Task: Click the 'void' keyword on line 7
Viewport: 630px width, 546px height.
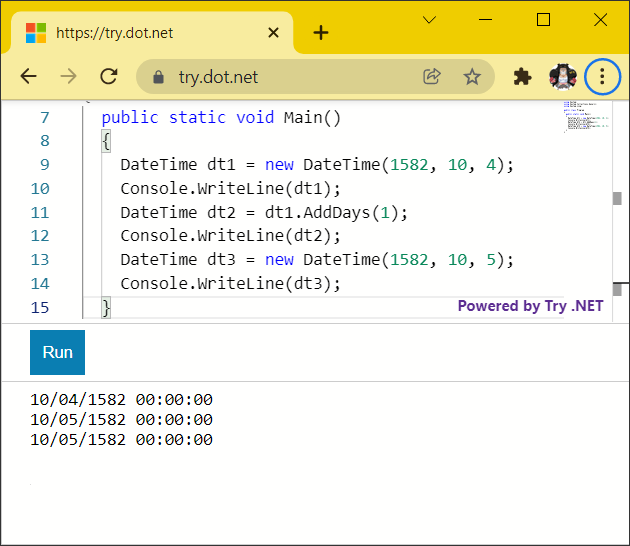Action: (255, 118)
